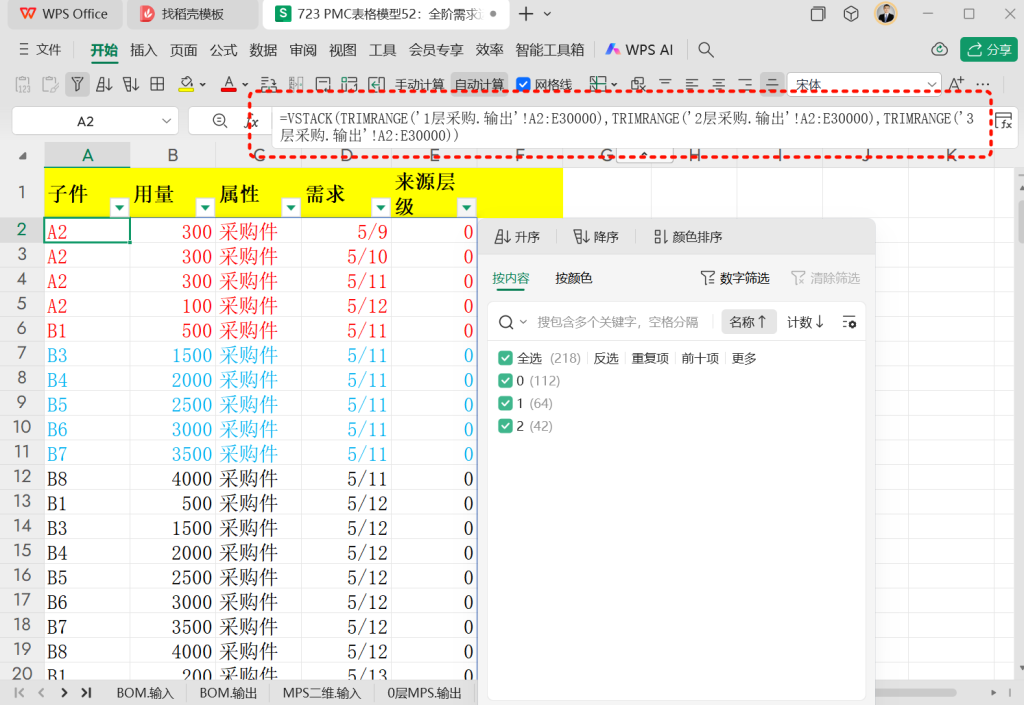Open the A2 name box dropdown
The height and width of the screenshot is (705, 1024).
click(166, 121)
